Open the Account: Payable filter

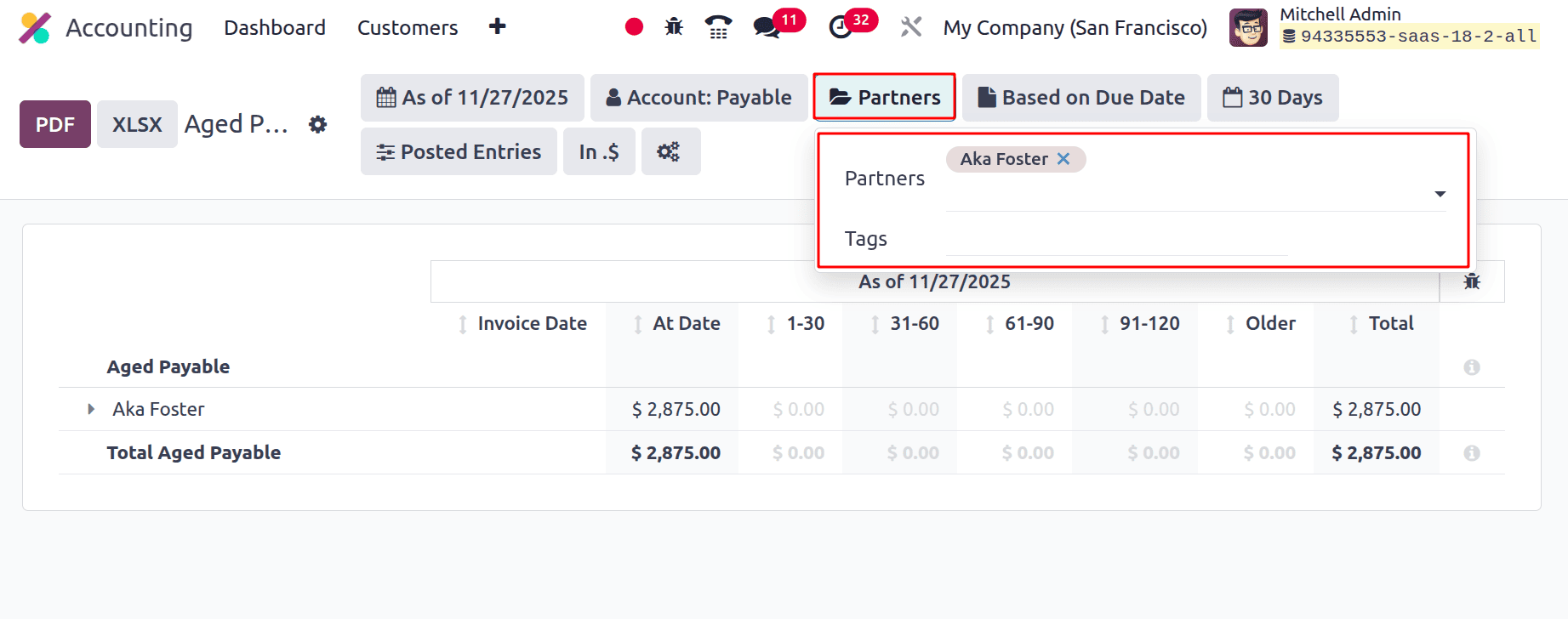tap(698, 98)
